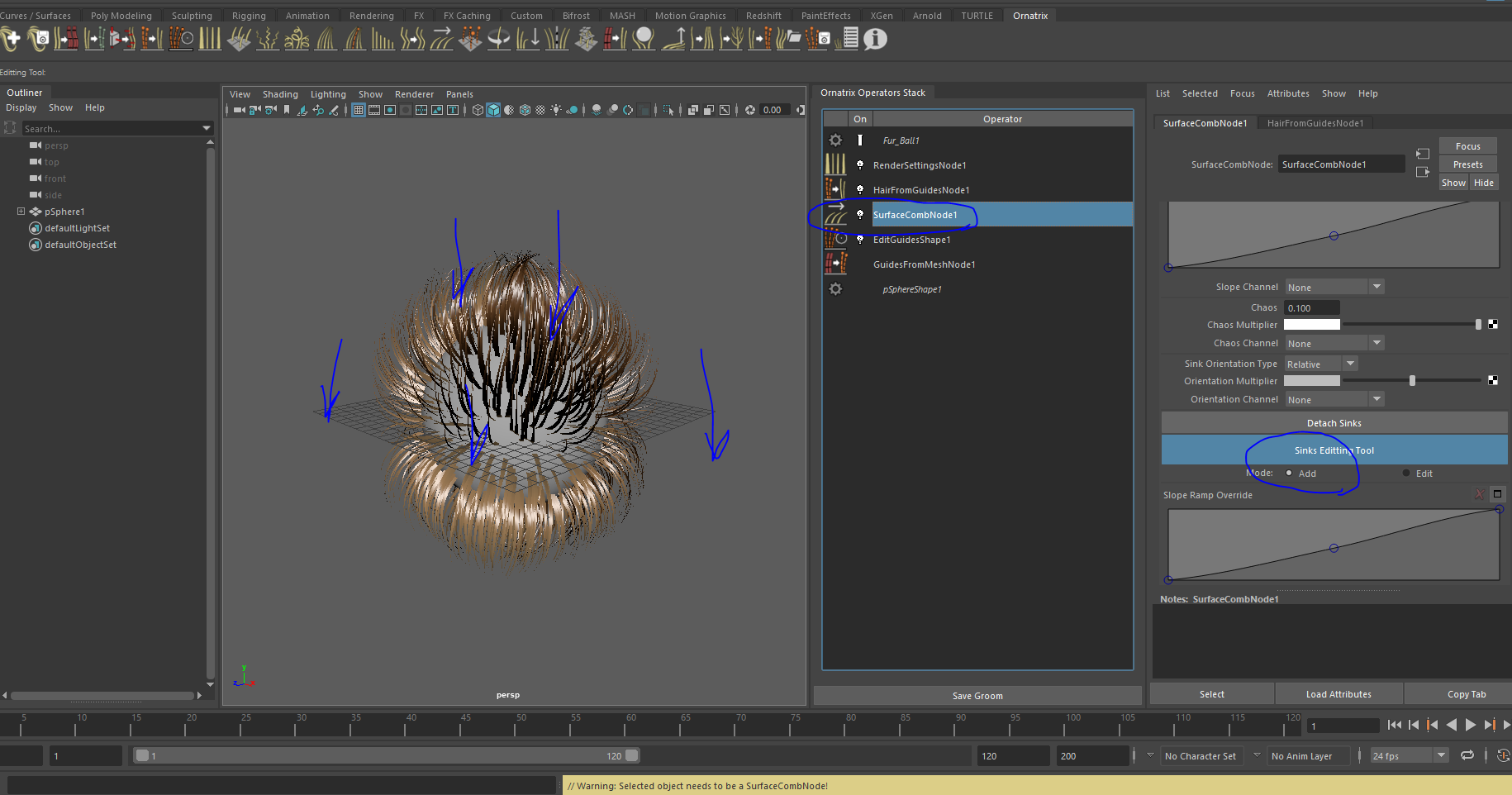
Task: Click the viewport text T overlay icon
Action: (x=453, y=110)
